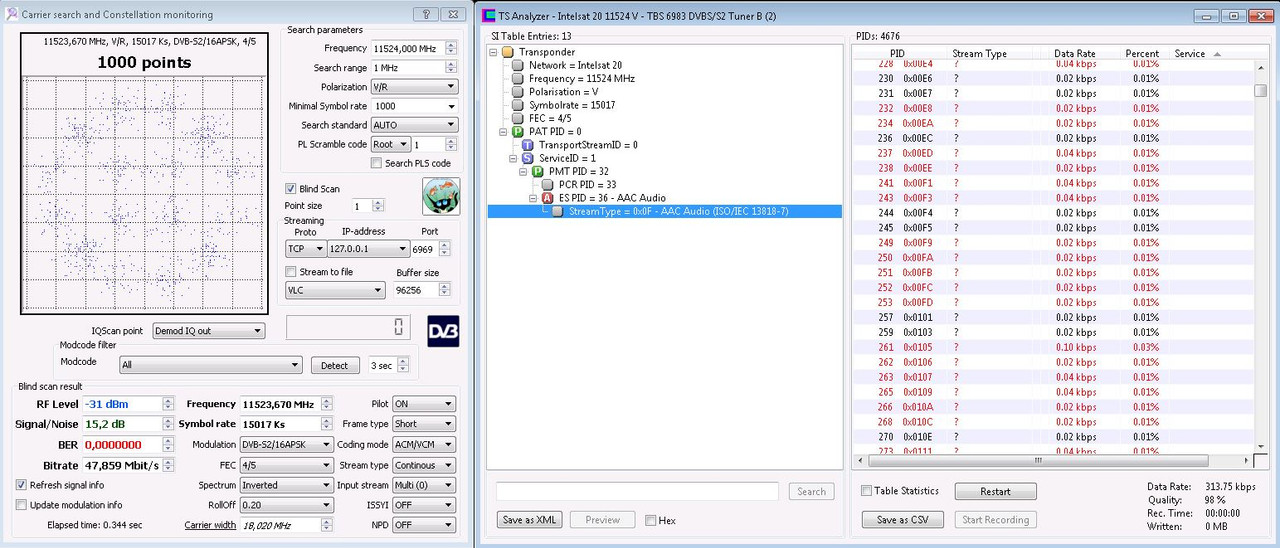The width and height of the screenshot is (1280, 548).
Task: Click into the SI table search text field
Action: 637,491
